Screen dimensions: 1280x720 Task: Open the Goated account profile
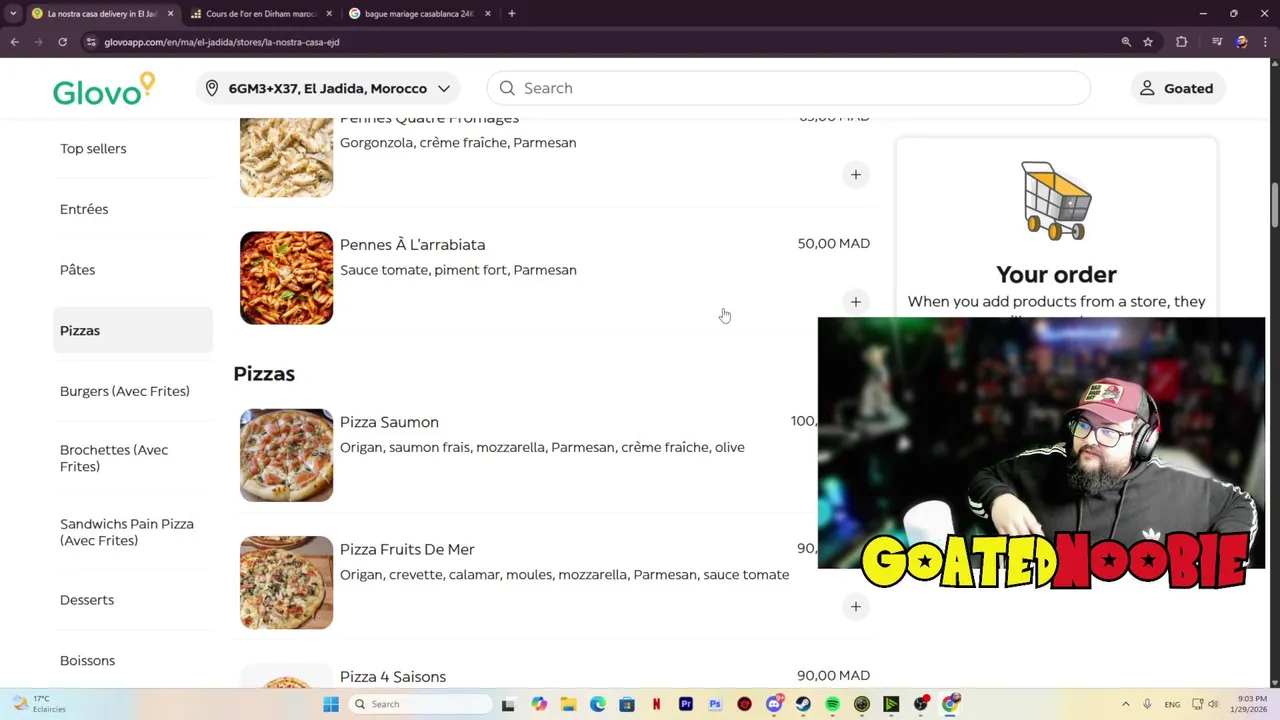coord(1177,88)
